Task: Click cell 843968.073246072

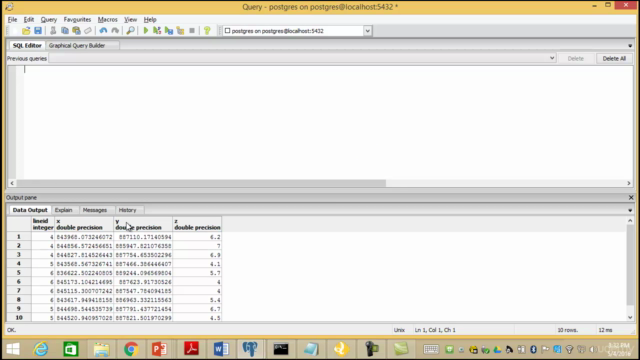Action: [x=84, y=237]
